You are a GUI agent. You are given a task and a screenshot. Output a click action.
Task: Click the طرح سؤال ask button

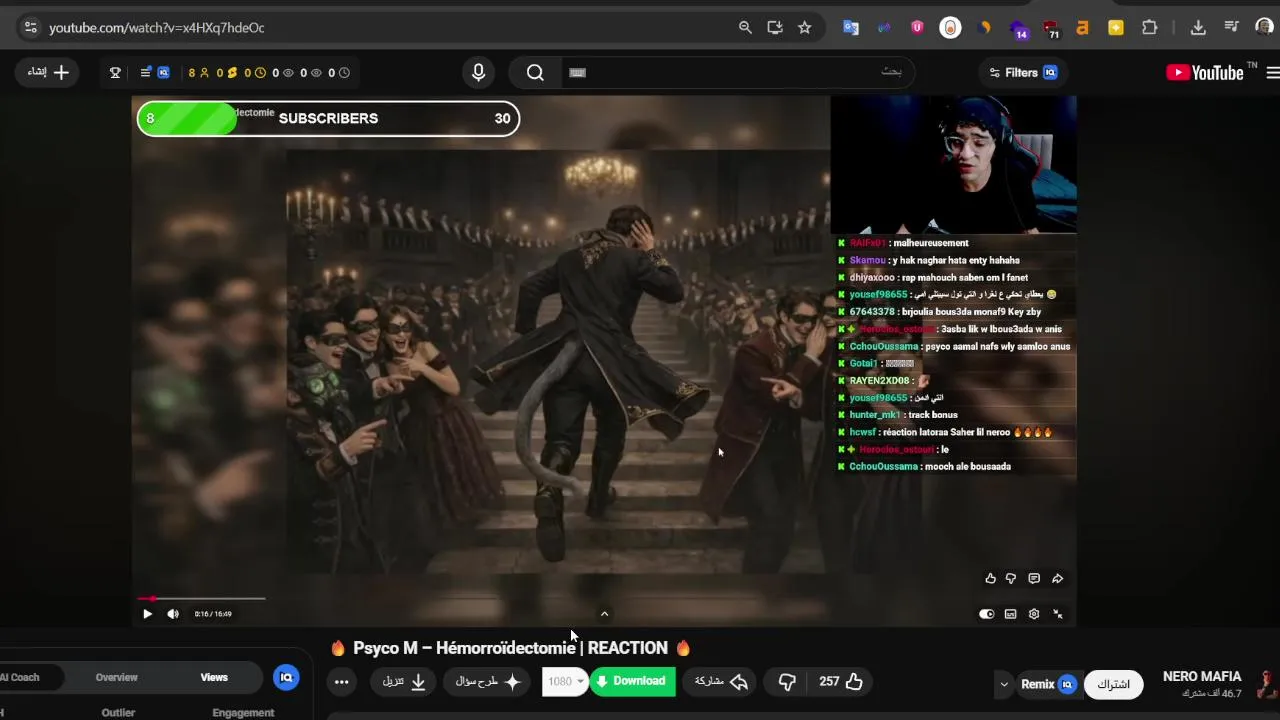488,682
